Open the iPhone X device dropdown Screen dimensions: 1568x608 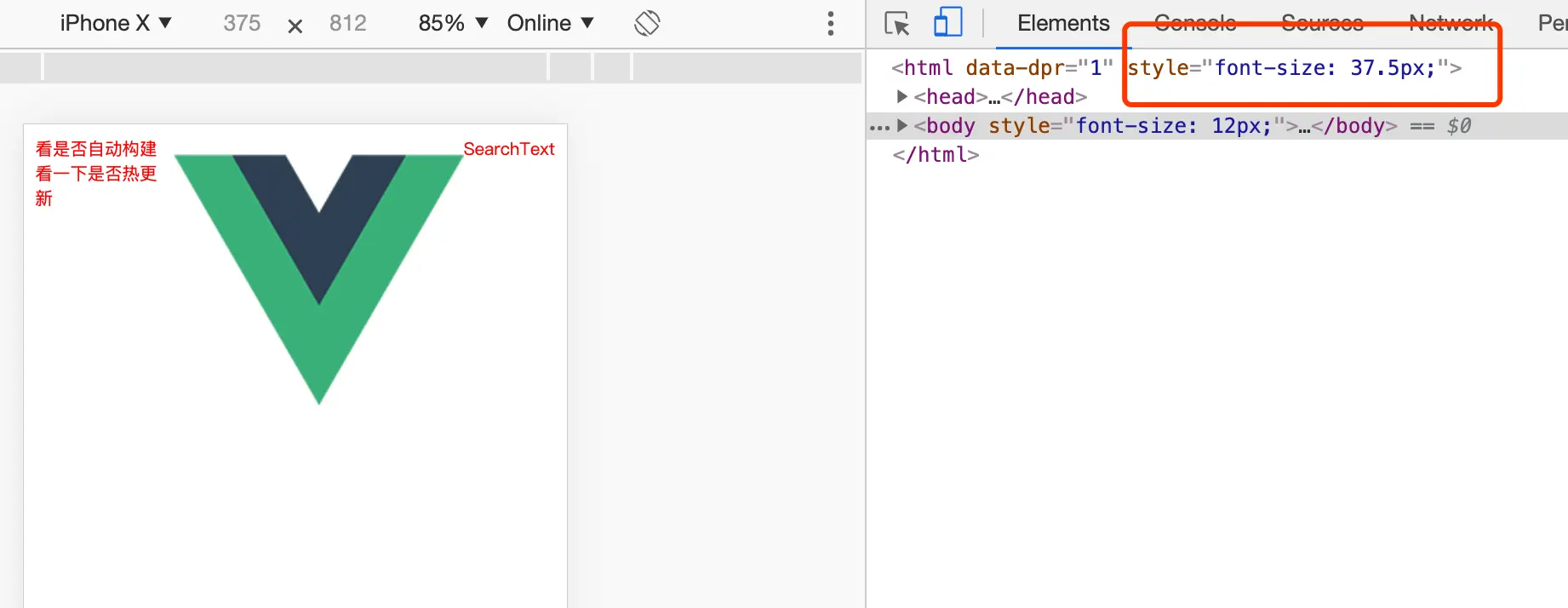click(116, 23)
